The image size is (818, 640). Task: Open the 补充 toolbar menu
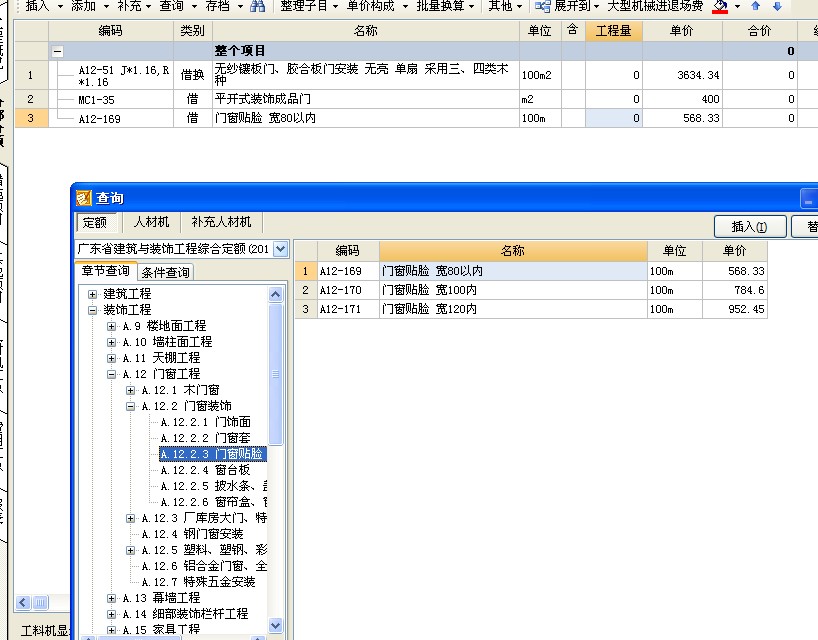click(x=134, y=6)
